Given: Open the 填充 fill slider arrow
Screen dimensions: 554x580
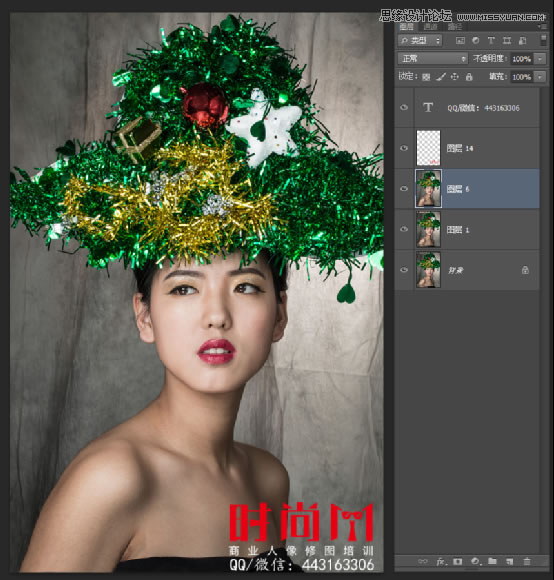Looking at the screenshot, I should 540,77.
